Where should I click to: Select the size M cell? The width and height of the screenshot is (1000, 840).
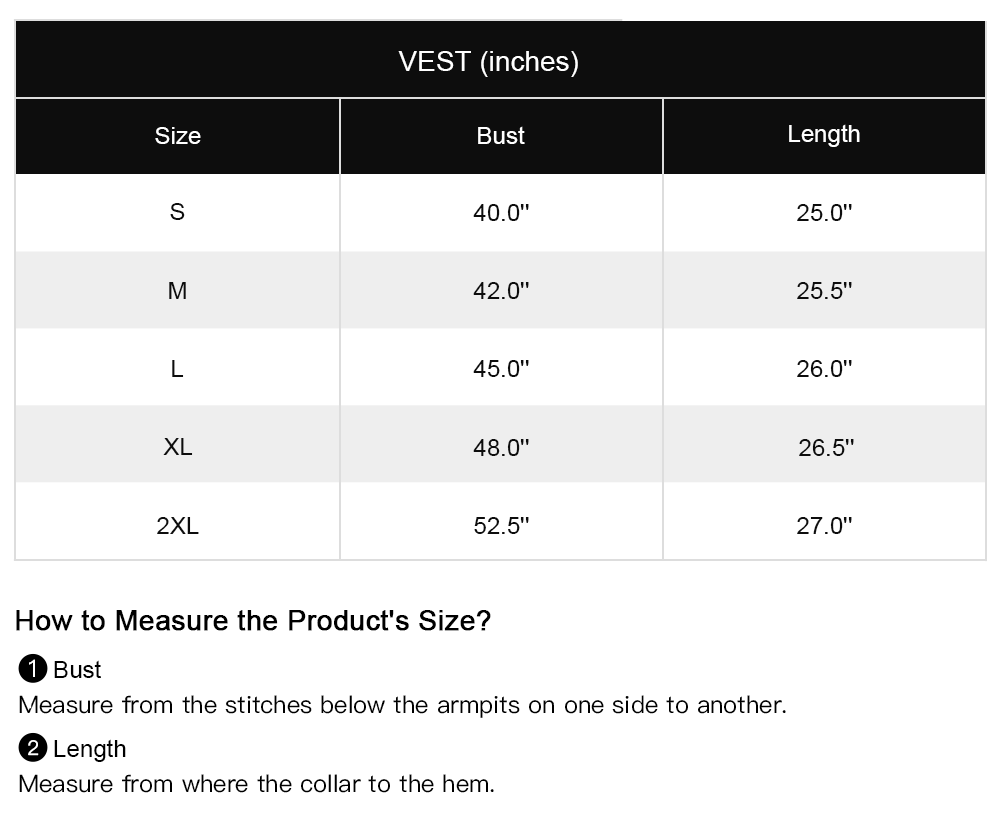click(177, 290)
